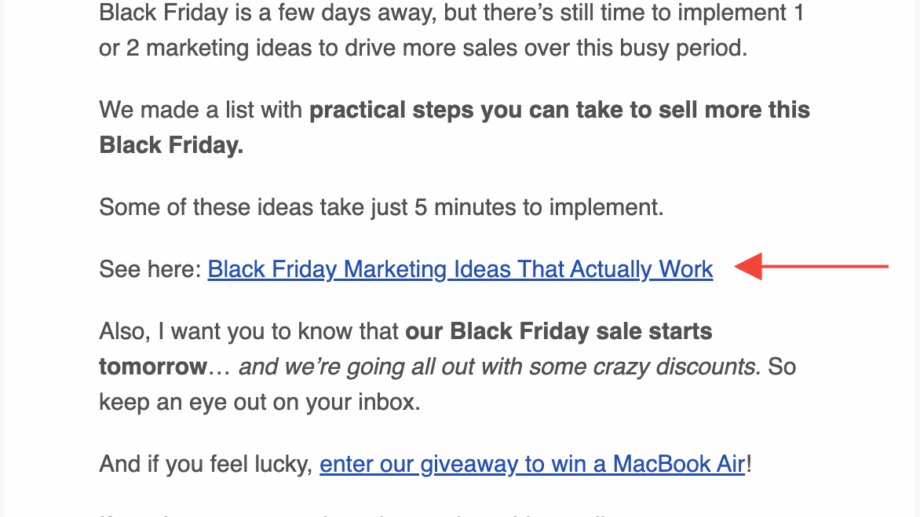Click the bold "Black Friday." ending the second paragraph
Viewport: 920px width, 517px height.
point(171,145)
